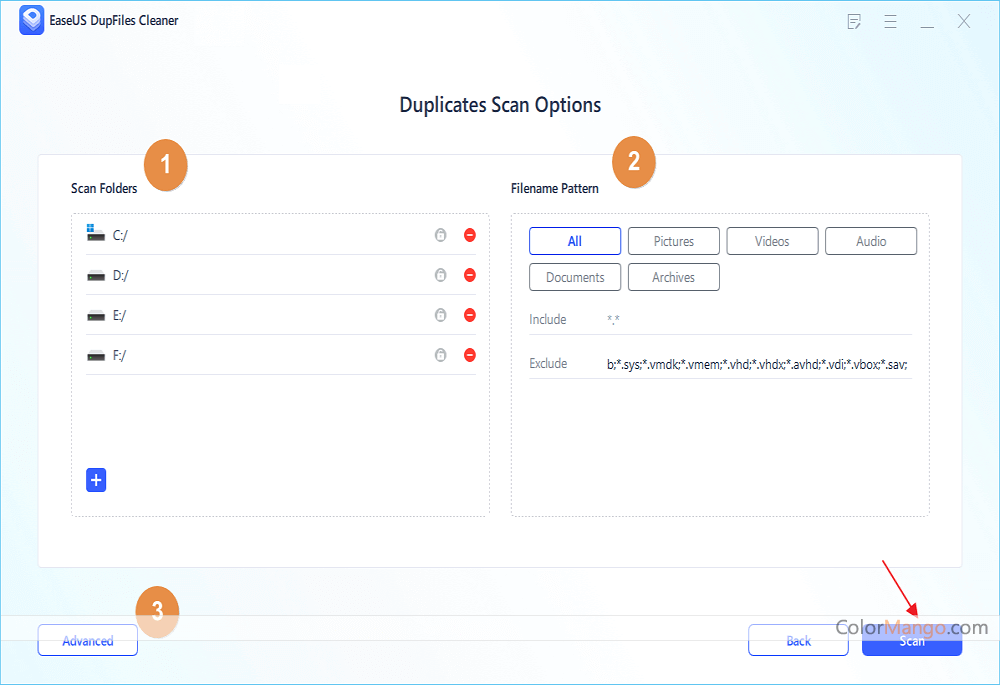Select the Pictures filename pattern filter
Image resolution: width=1000 pixels, height=685 pixels.
(673, 241)
